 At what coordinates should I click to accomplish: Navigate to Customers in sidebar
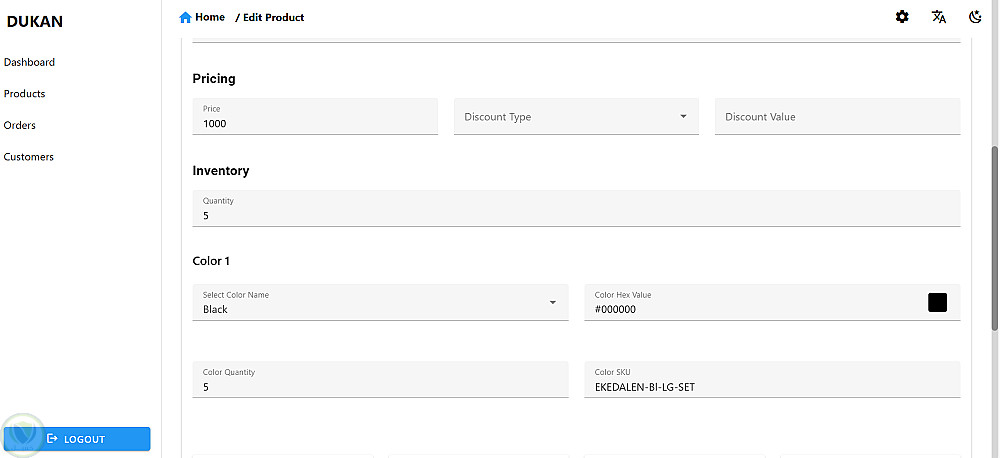click(x=29, y=157)
